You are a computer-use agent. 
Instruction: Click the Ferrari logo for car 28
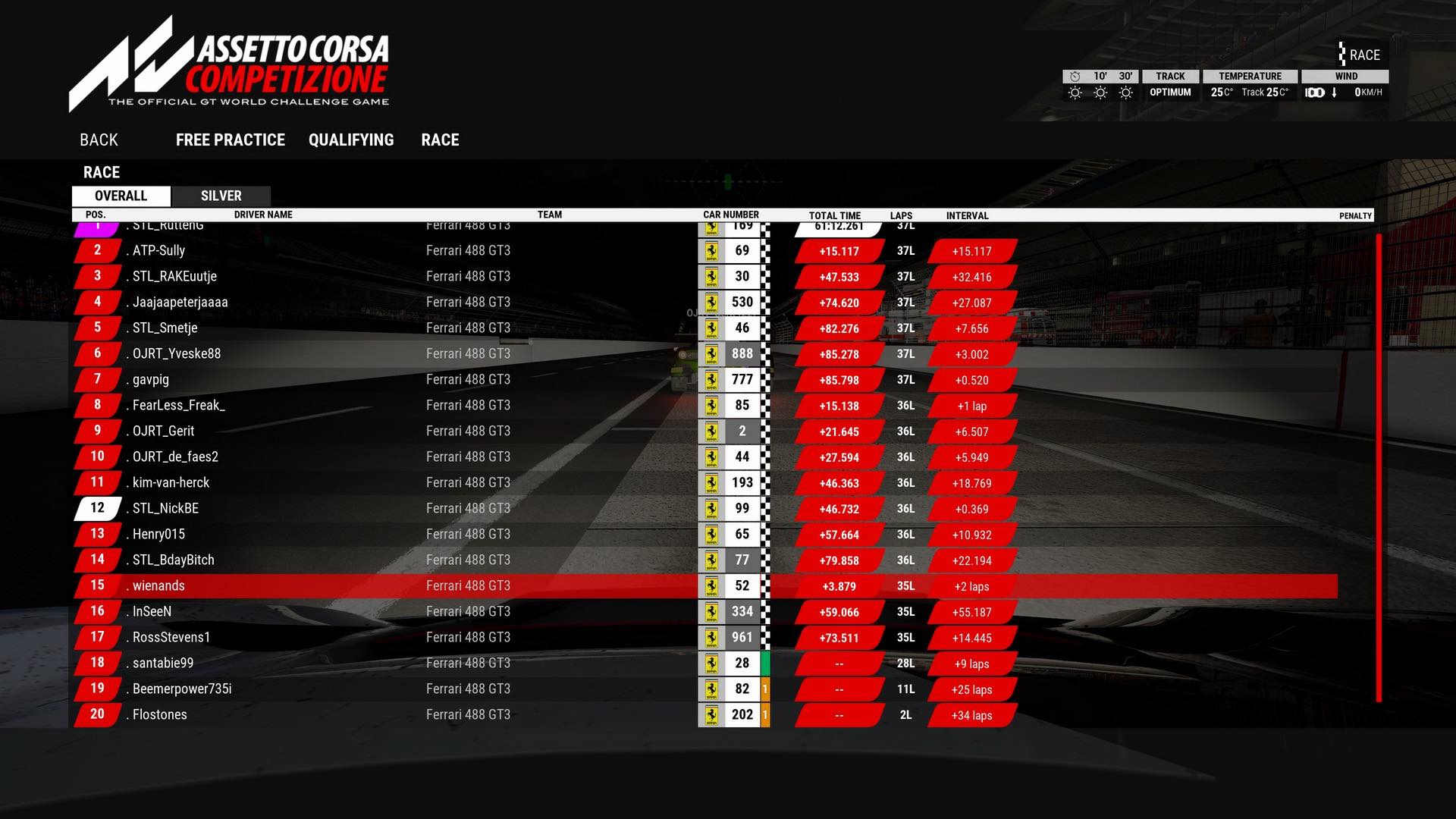coord(711,664)
